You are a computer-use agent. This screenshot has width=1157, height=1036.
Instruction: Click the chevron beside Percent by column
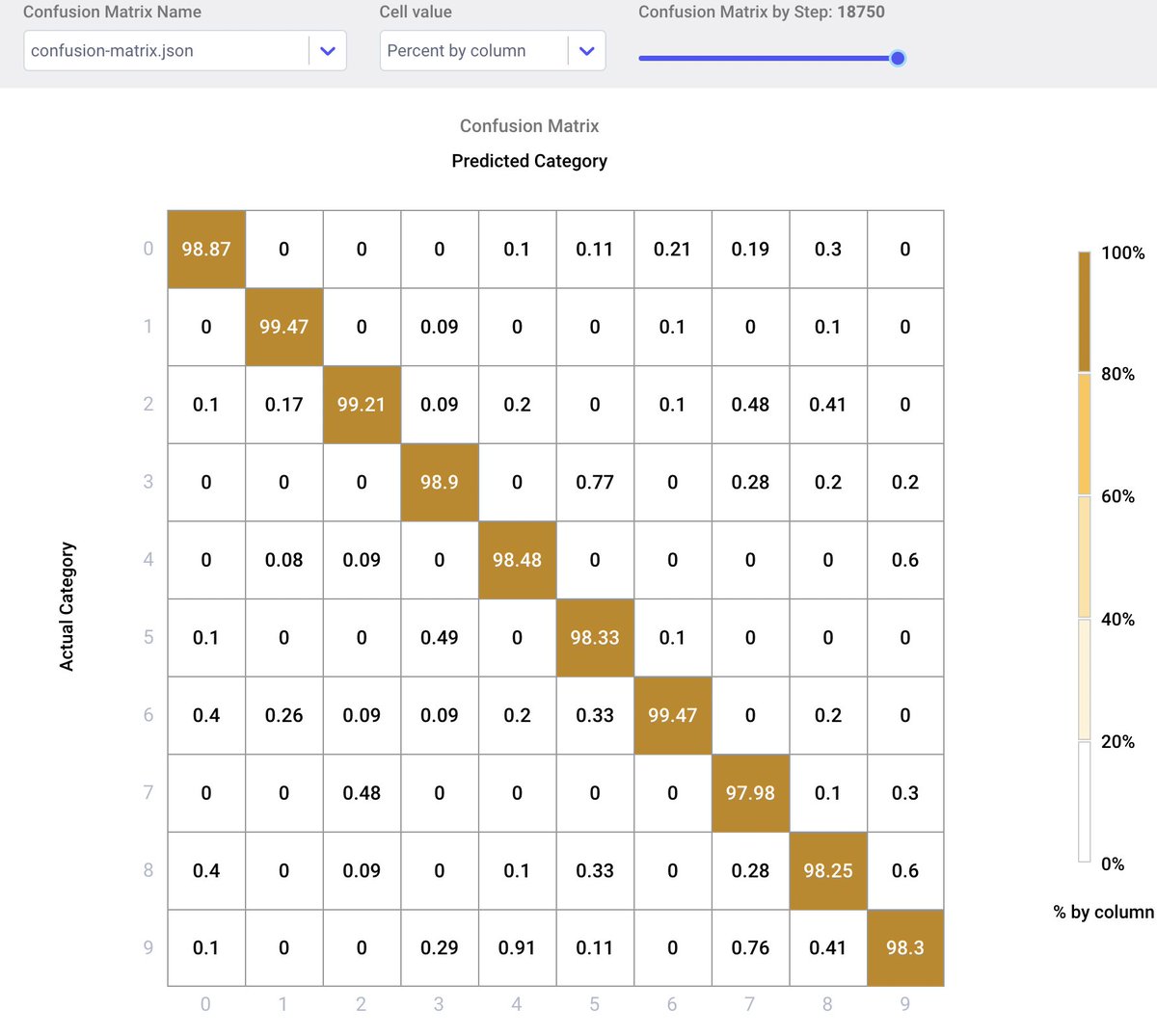coord(586,50)
